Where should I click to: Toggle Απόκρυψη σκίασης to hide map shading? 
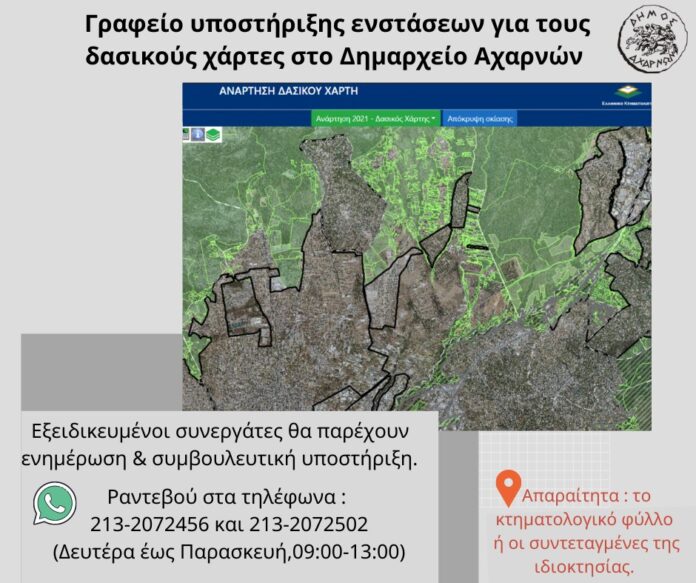(481, 117)
